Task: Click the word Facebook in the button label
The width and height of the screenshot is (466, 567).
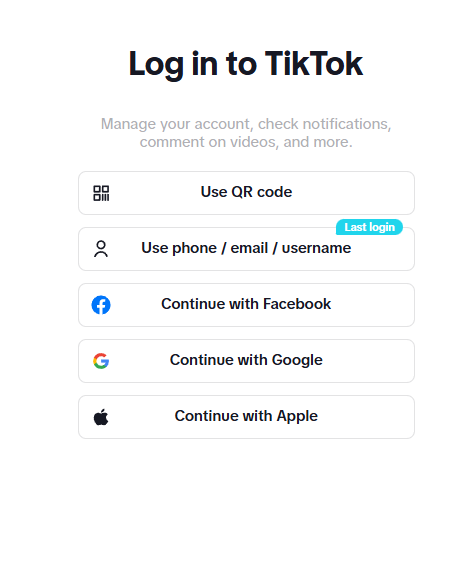Action: (297, 304)
